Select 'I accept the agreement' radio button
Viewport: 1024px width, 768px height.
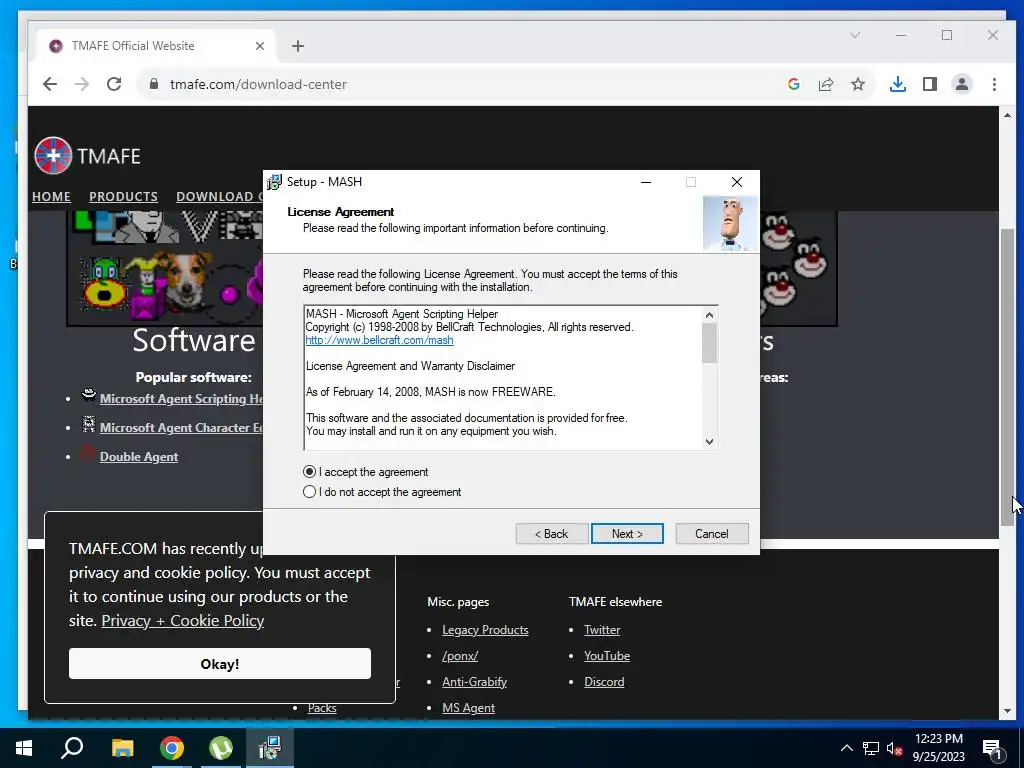pyautogui.click(x=310, y=472)
